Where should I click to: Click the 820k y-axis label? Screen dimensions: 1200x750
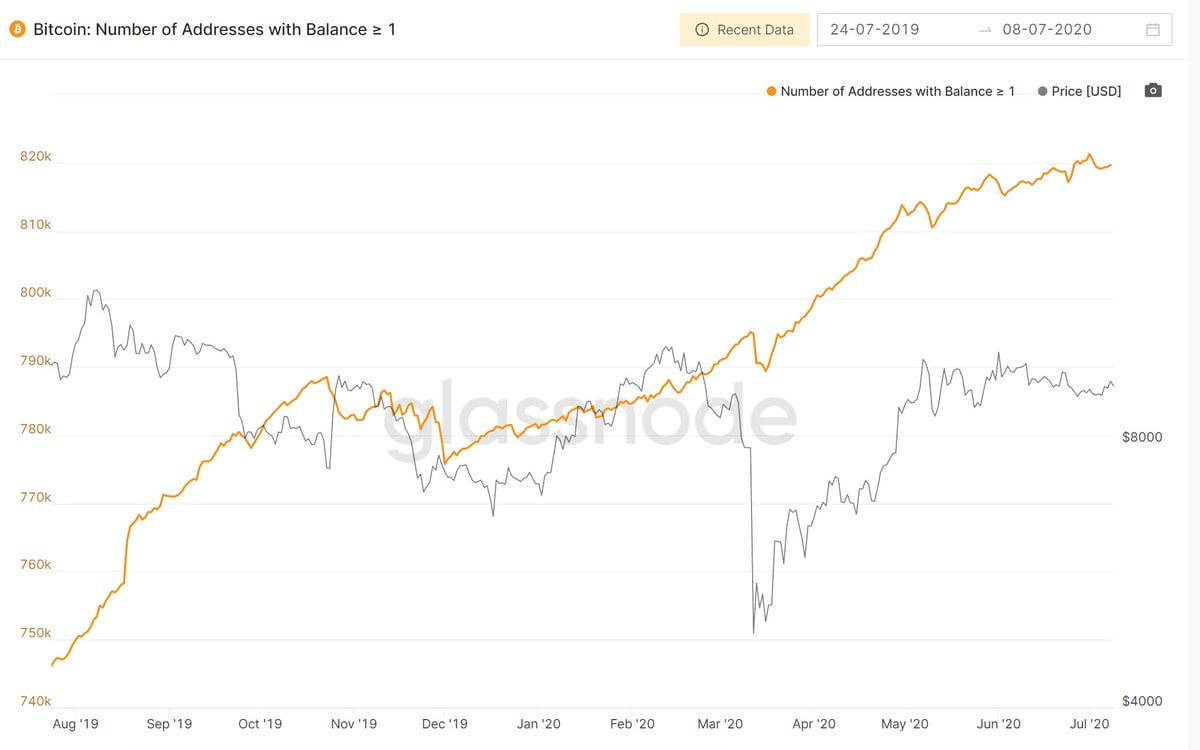coord(34,156)
